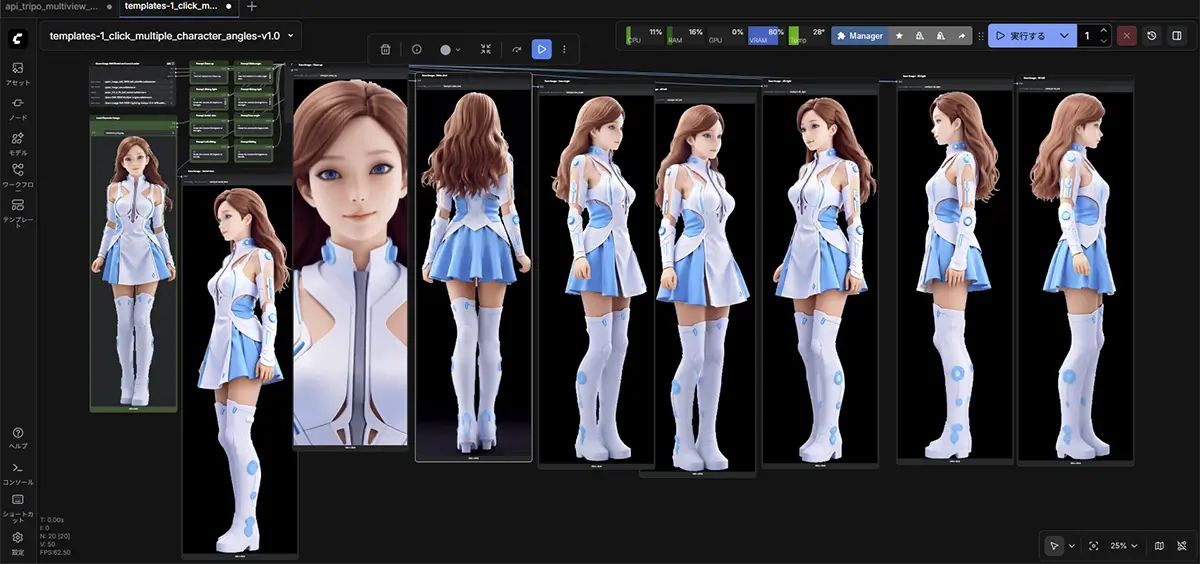Click the second triangle icon beside share arrow
This screenshot has height=564, width=1200.
pos(940,36)
